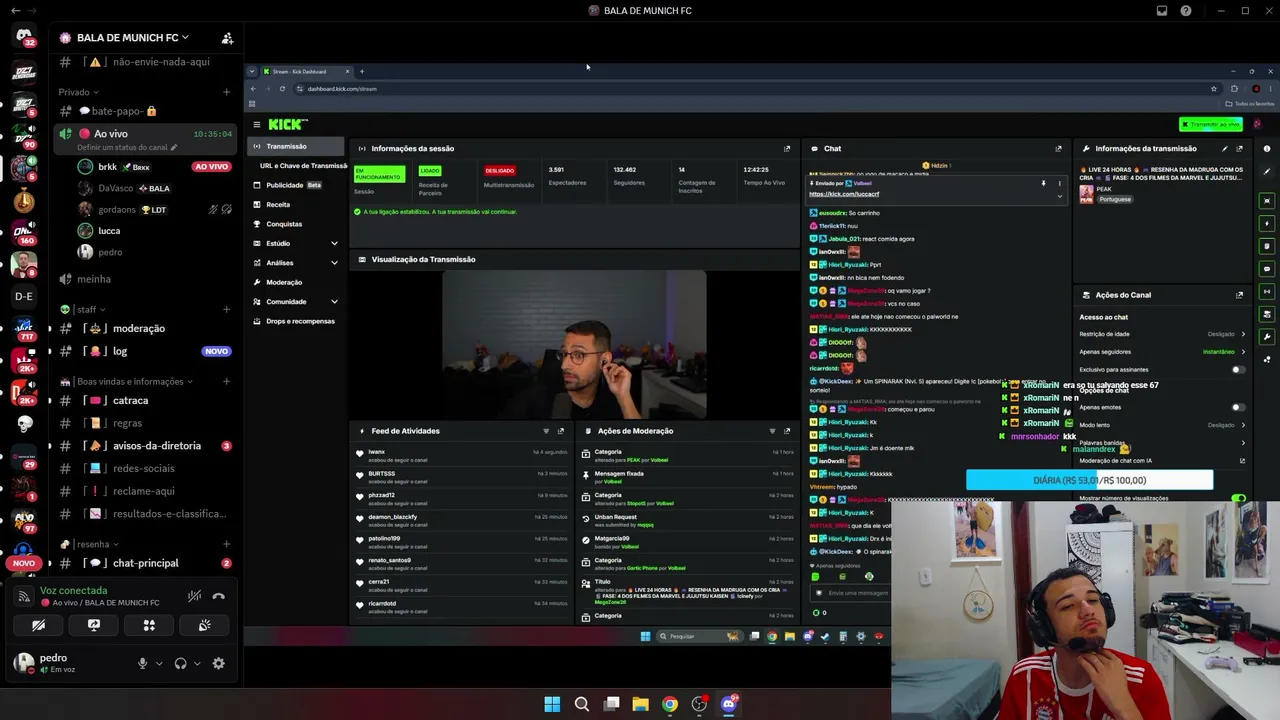Select Transmissão in Kick sidebar
1280x720 pixels.
[297, 147]
